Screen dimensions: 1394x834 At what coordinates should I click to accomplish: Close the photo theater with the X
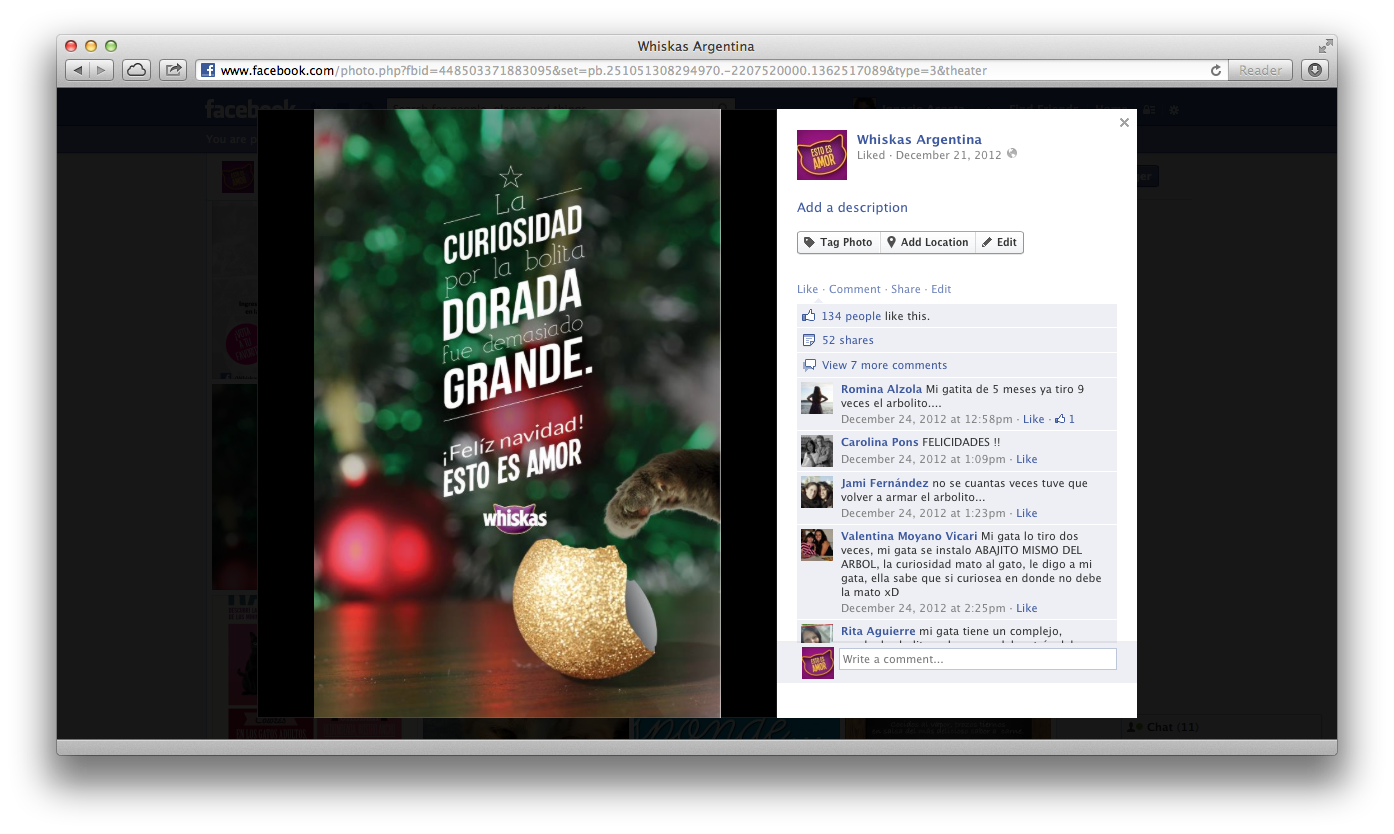(x=1124, y=122)
